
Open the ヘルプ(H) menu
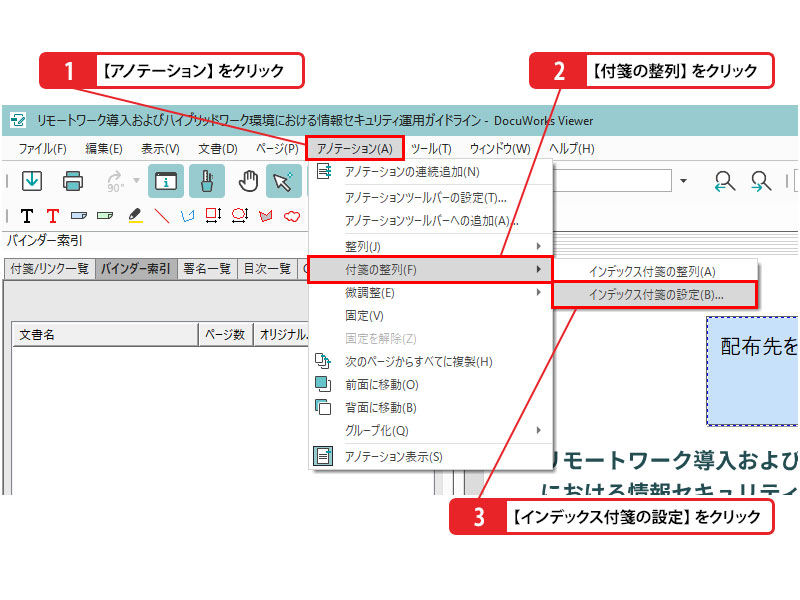click(x=571, y=148)
